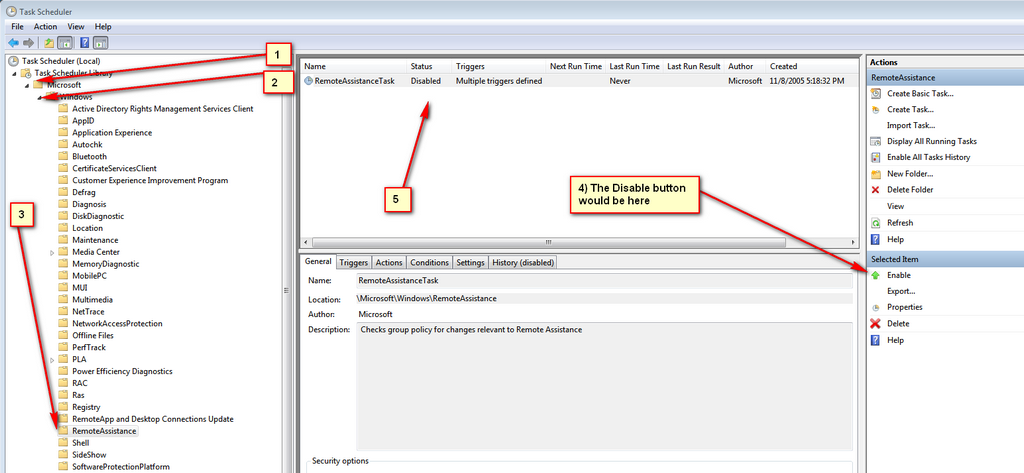Click the Bluetooth folder icon
The width and height of the screenshot is (1024, 473).
pyautogui.click(x=63, y=156)
